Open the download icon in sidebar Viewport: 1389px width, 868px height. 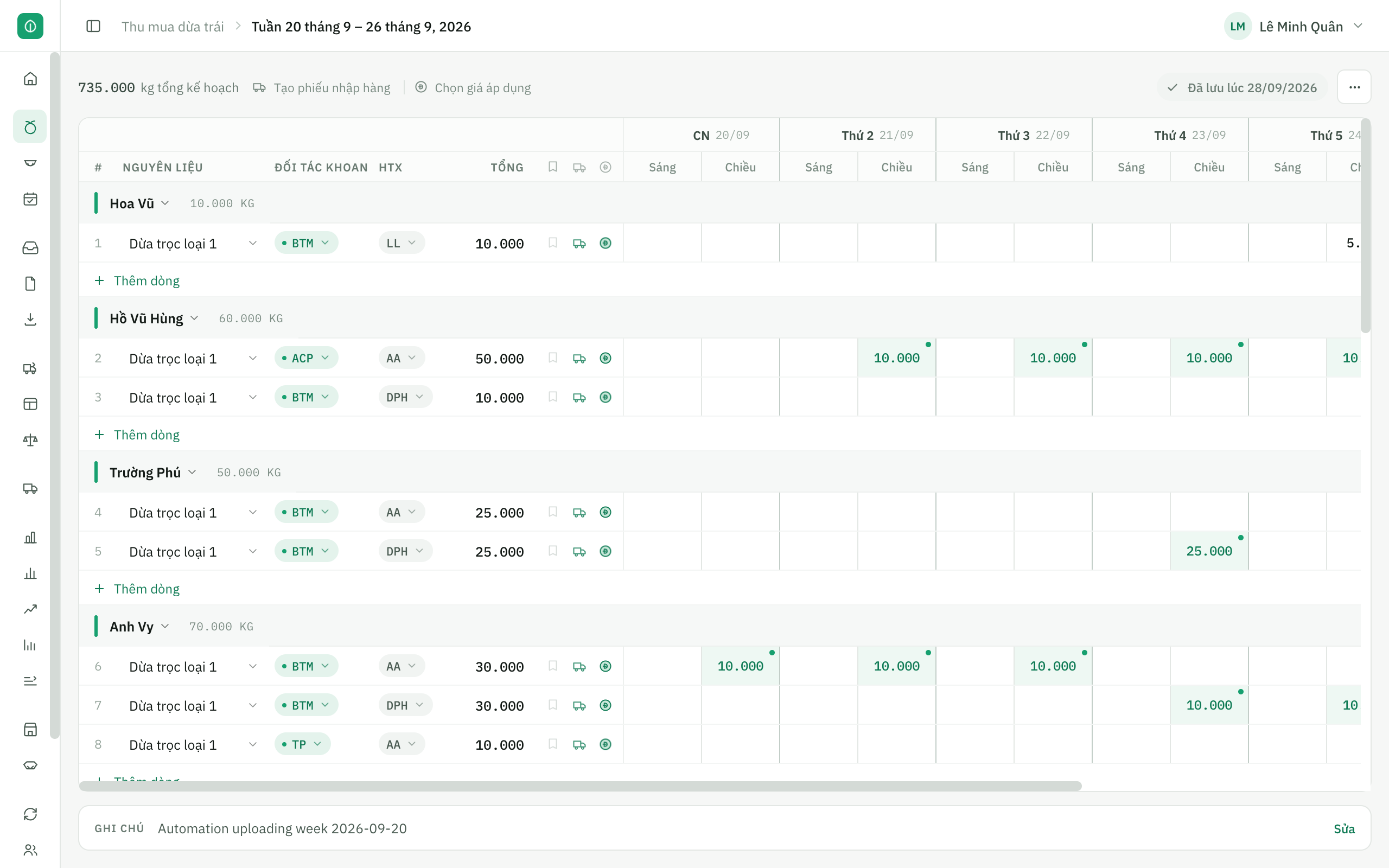click(30, 320)
